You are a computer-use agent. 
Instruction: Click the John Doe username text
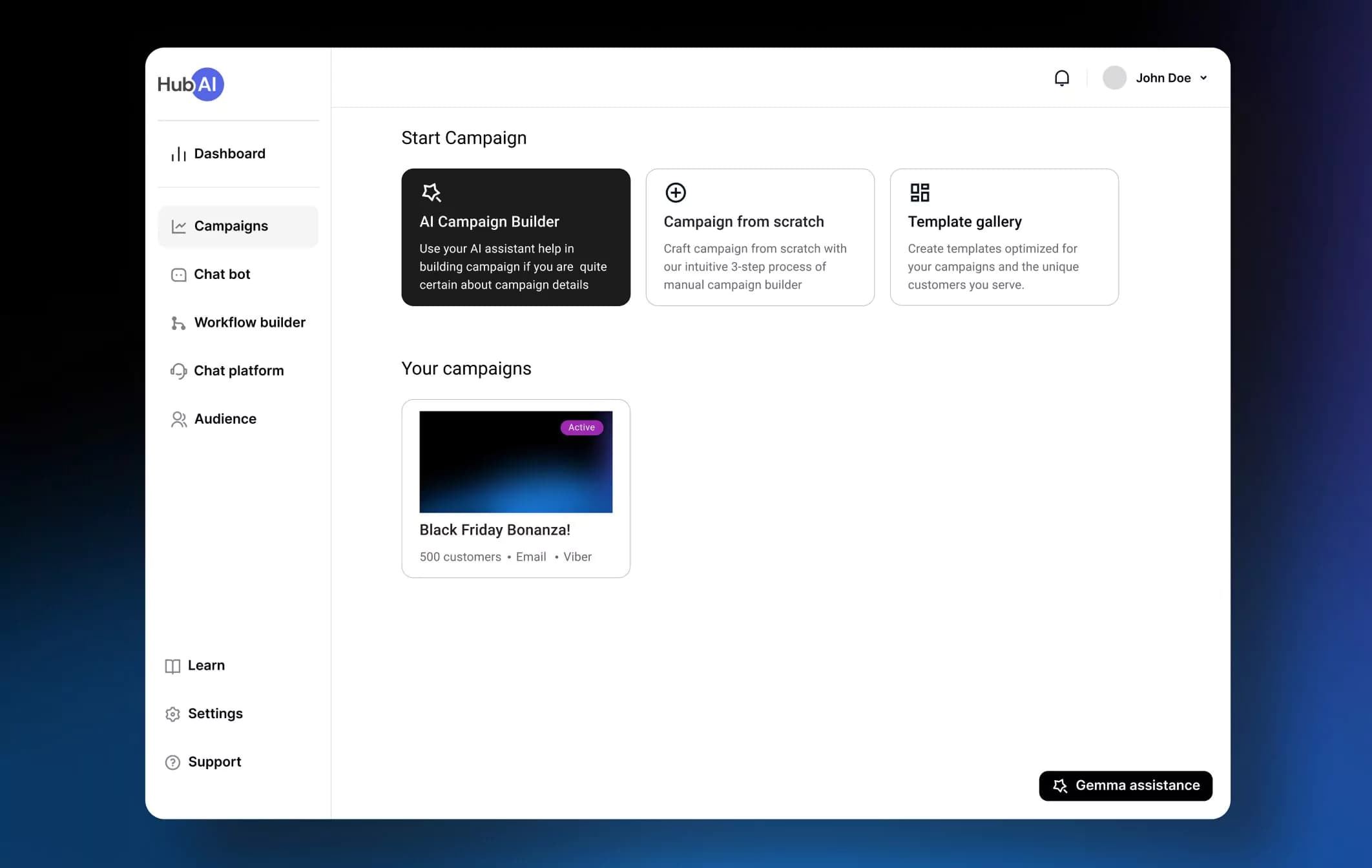(x=1163, y=77)
